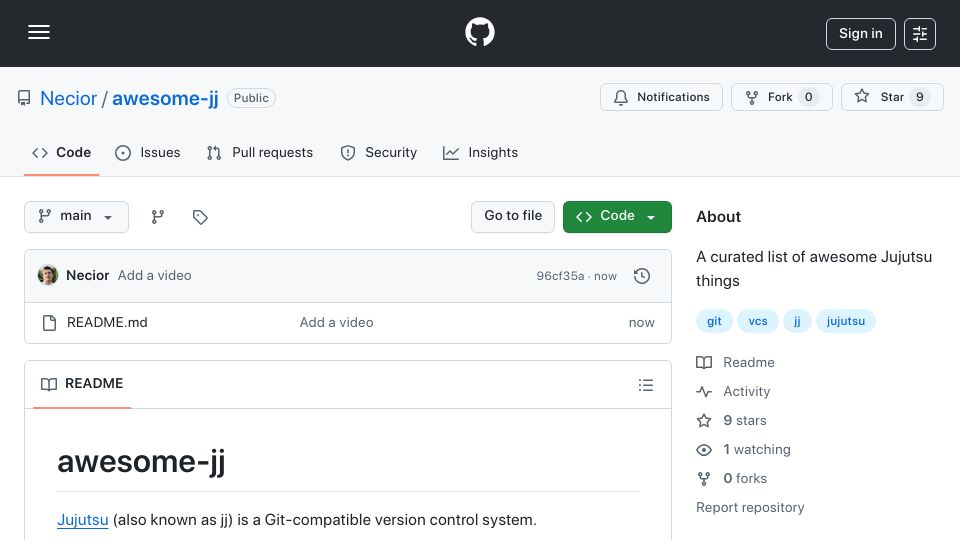Screen dimensions: 960x540
Task: Switch to the Issues tab
Action: (148, 152)
